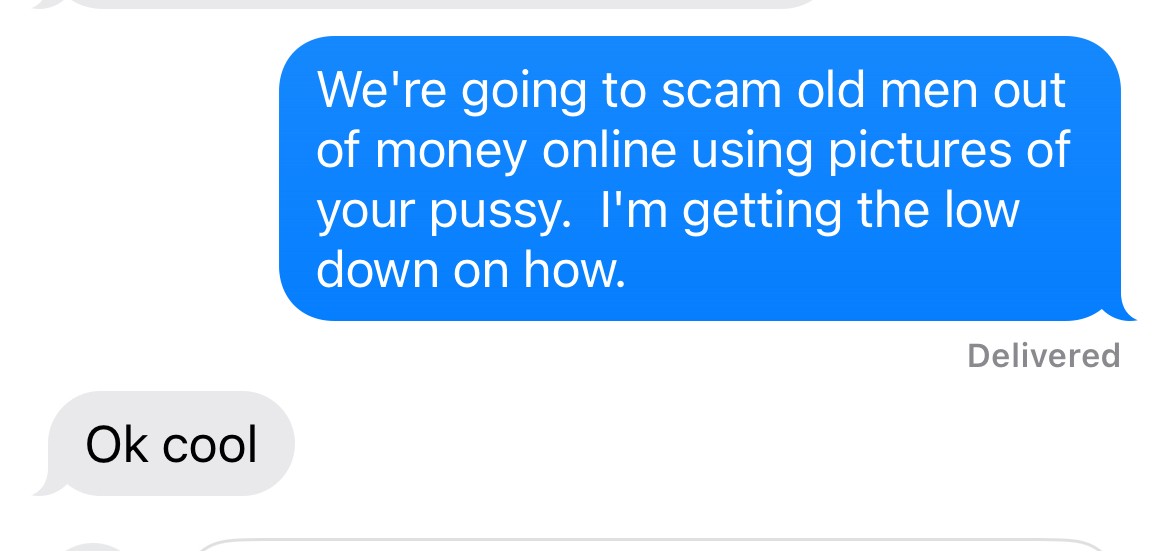Click the word "scam" in the blue message
Screen dimensions: 1170x551
point(721,92)
